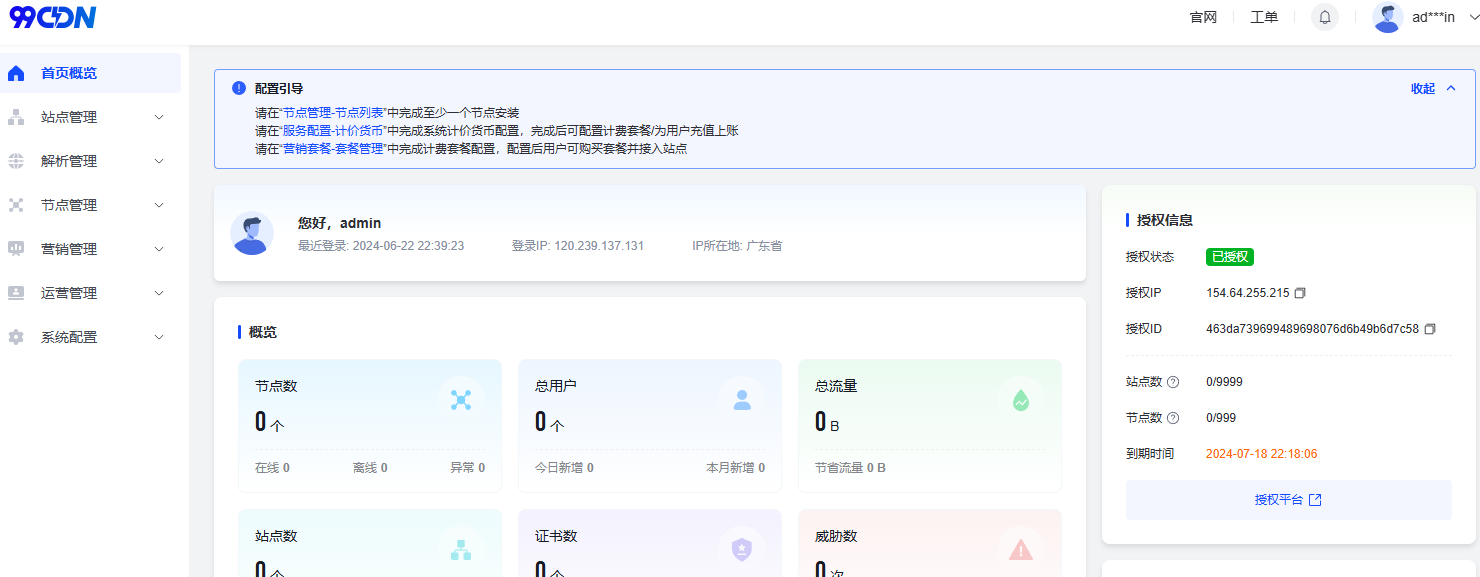The width and height of the screenshot is (1480, 577).
Task: Click the 节点数 card network icon
Action: point(460,400)
